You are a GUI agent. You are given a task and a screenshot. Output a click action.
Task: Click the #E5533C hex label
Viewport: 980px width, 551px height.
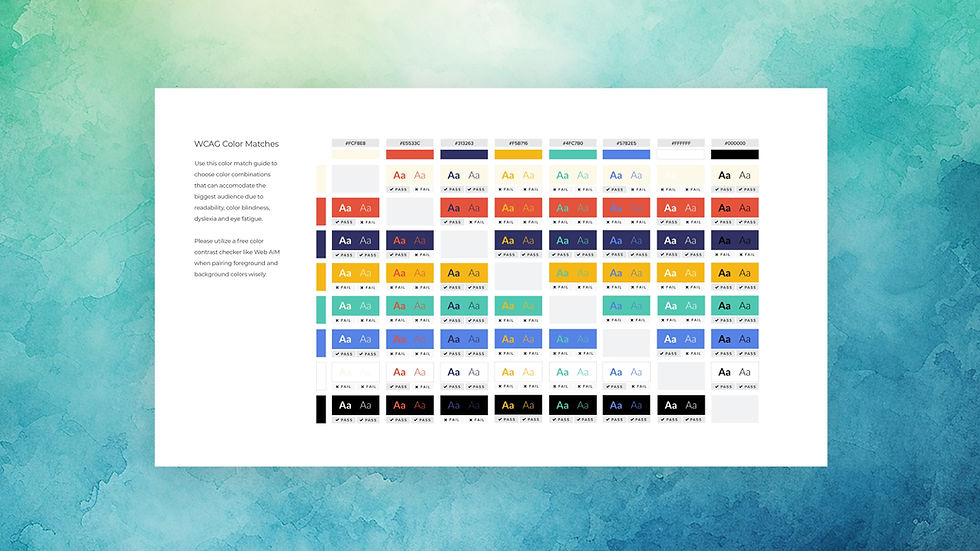click(409, 143)
